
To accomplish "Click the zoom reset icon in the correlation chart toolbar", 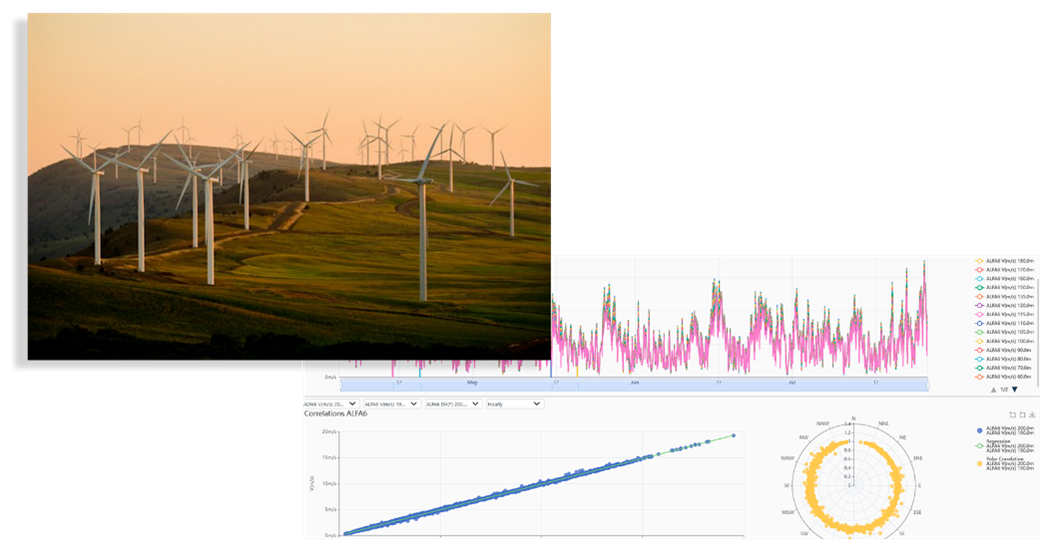I will 1022,414.
